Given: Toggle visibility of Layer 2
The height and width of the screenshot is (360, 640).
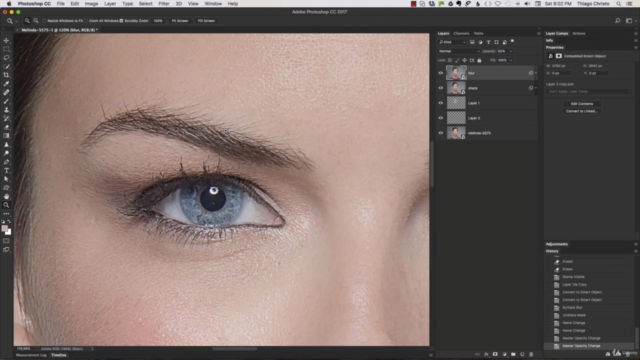Looking at the screenshot, I should 441,118.
